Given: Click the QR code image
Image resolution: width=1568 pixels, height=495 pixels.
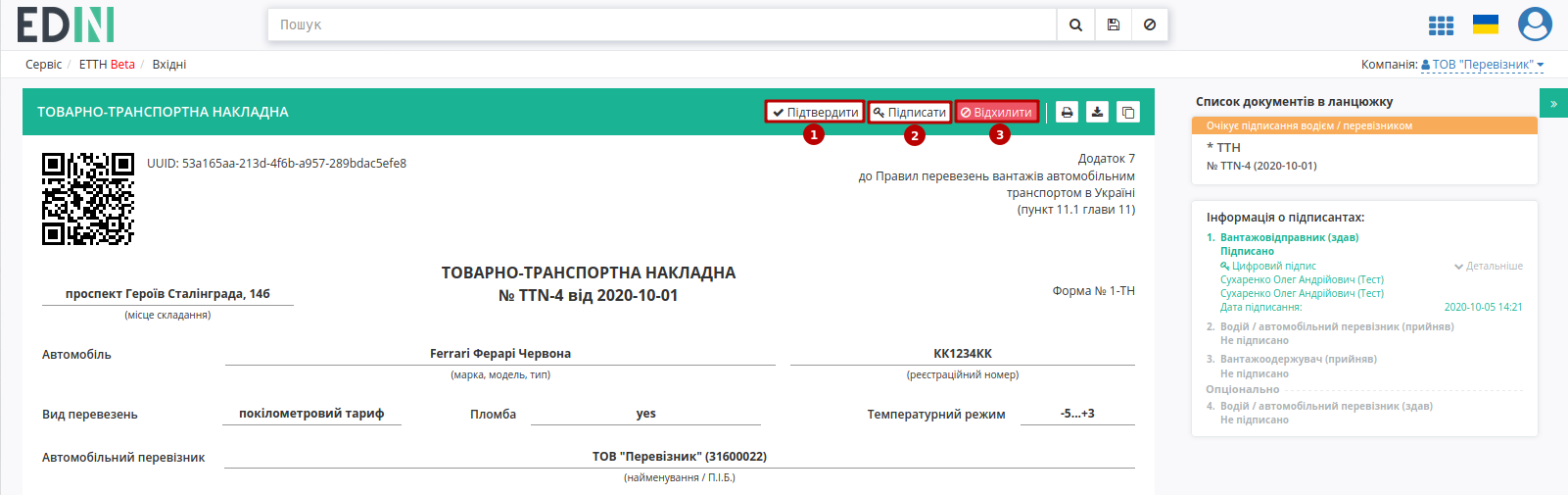Looking at the screenshot, I should (88, 198).
